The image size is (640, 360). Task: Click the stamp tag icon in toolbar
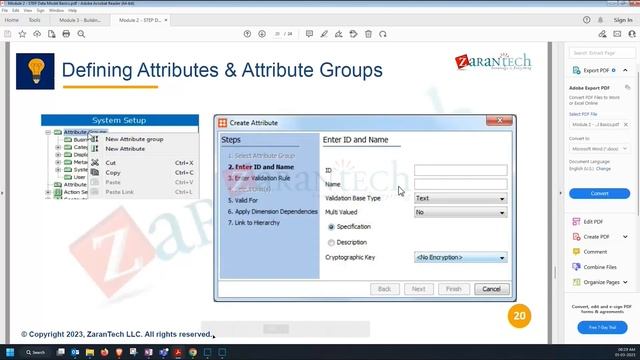click(353, 34)
